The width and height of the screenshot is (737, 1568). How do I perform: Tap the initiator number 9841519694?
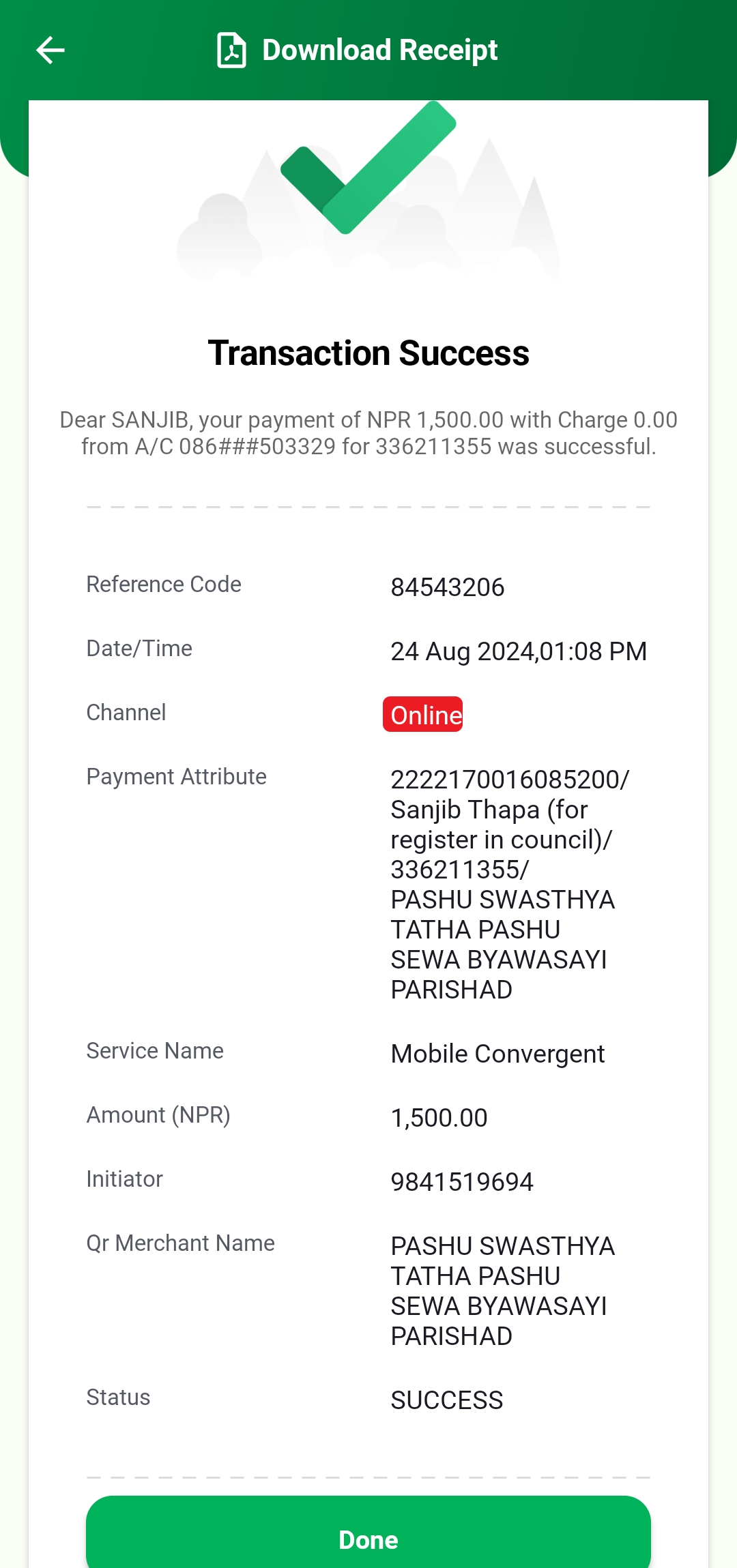click(462, 1182)
